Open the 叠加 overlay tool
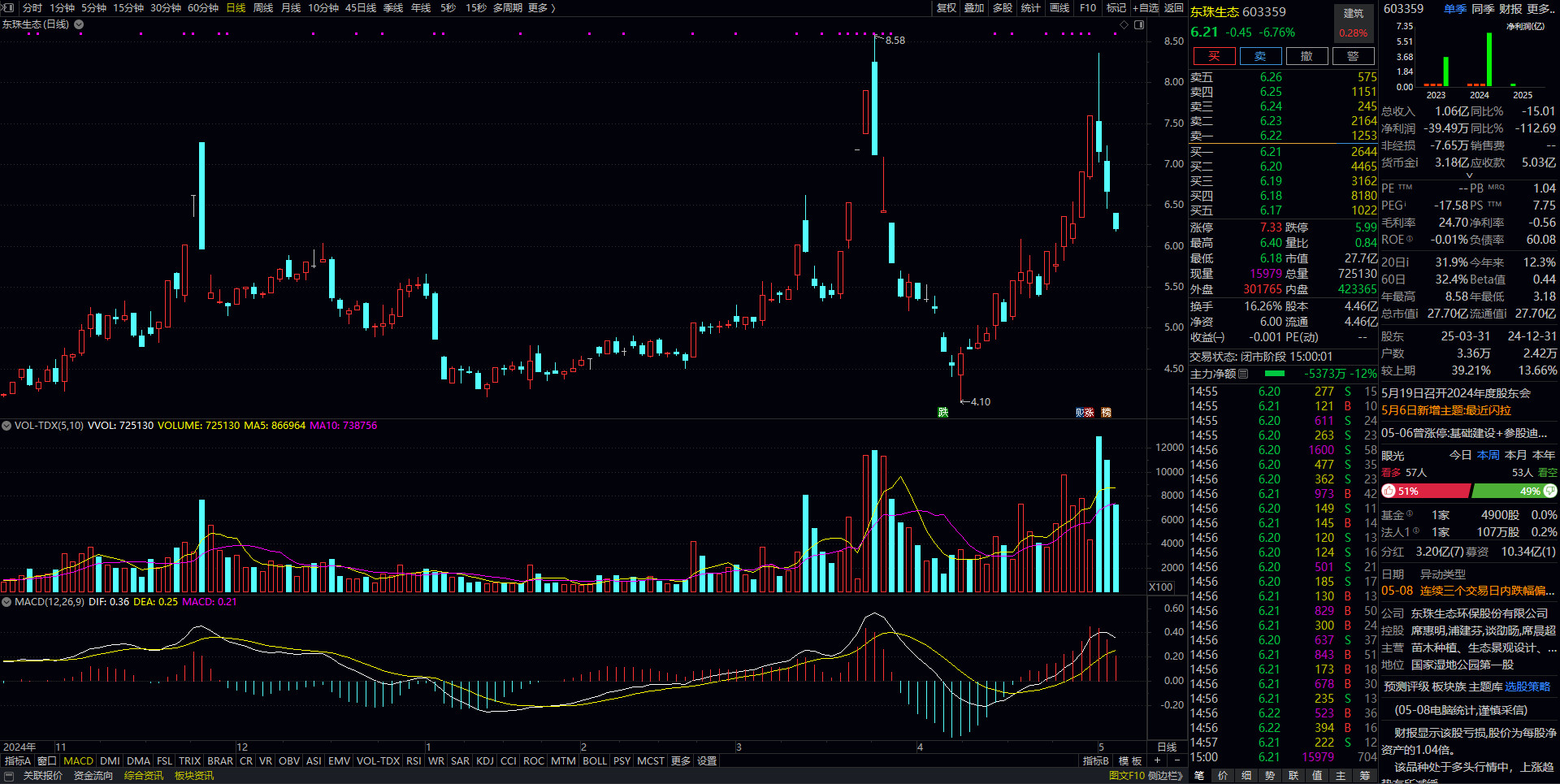The width and height of the screenshot is (1560, 784). [x=974, y=7]
